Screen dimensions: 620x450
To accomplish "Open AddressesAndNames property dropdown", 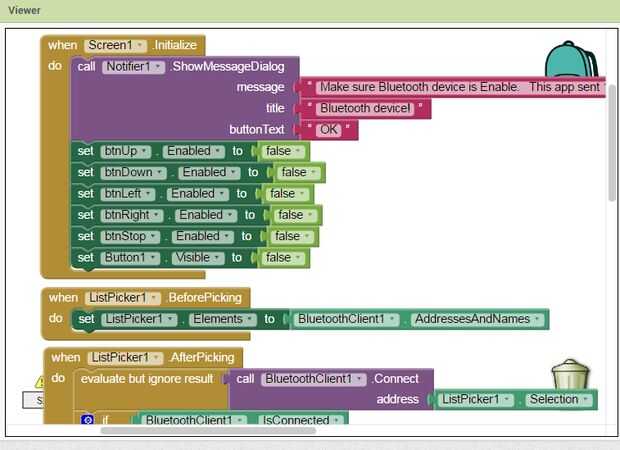I will click(478, 319).
